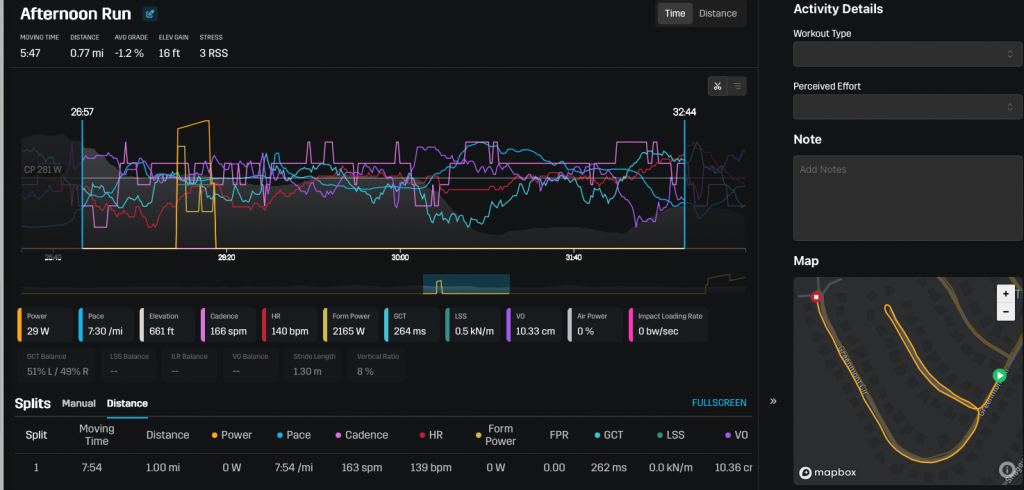This screenshot has height=490, width=1024.
Task: Click the edit icon beside Afternoon Run title
Action: 150,14
